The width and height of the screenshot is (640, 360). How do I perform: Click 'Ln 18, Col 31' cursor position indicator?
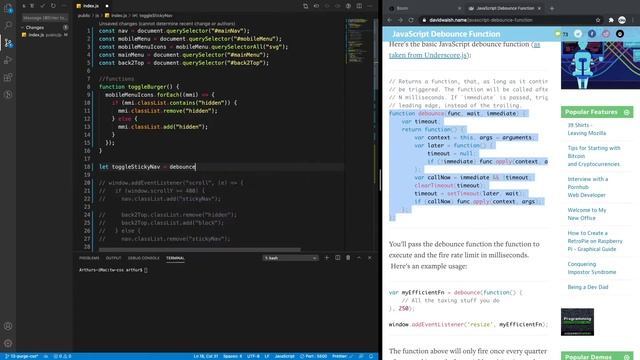click(x=206, y=356)
